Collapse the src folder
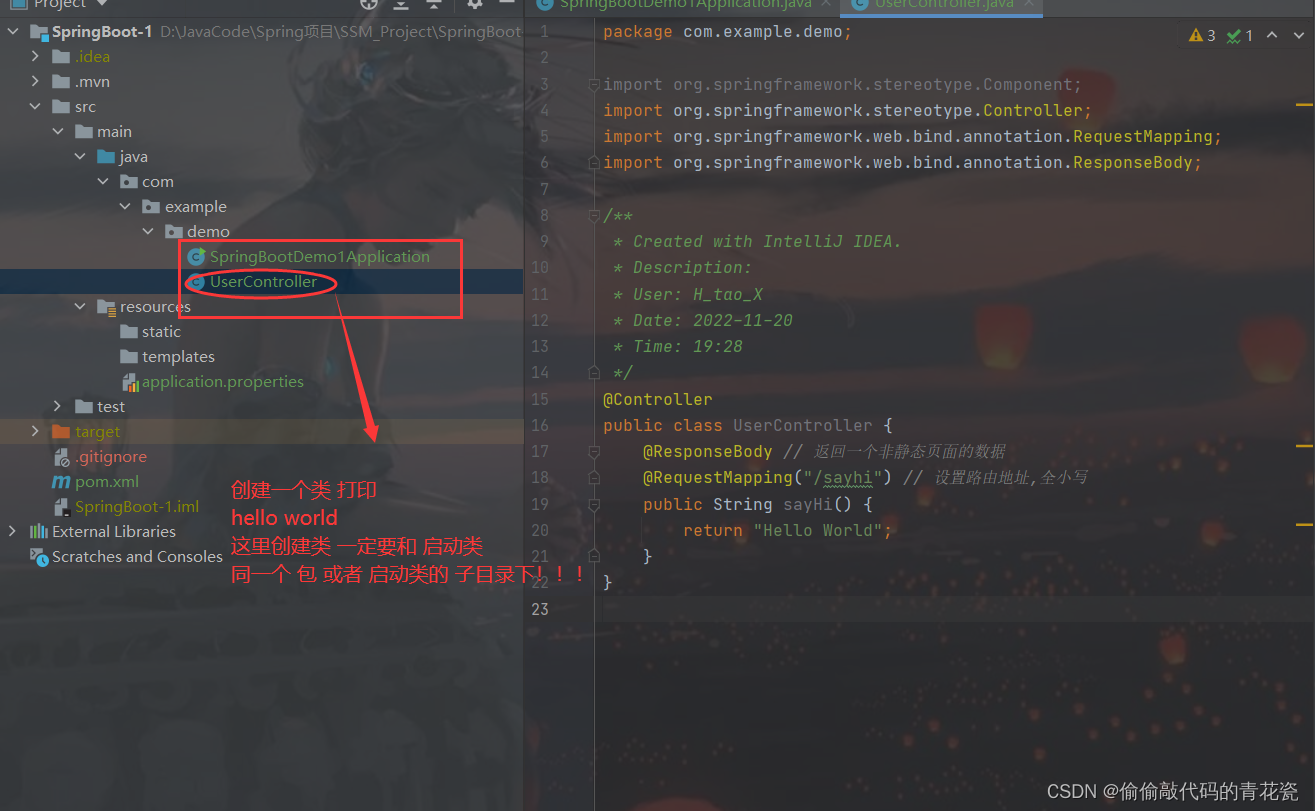Viewport: 1315px width, 811px height. (x=35, y=107)
